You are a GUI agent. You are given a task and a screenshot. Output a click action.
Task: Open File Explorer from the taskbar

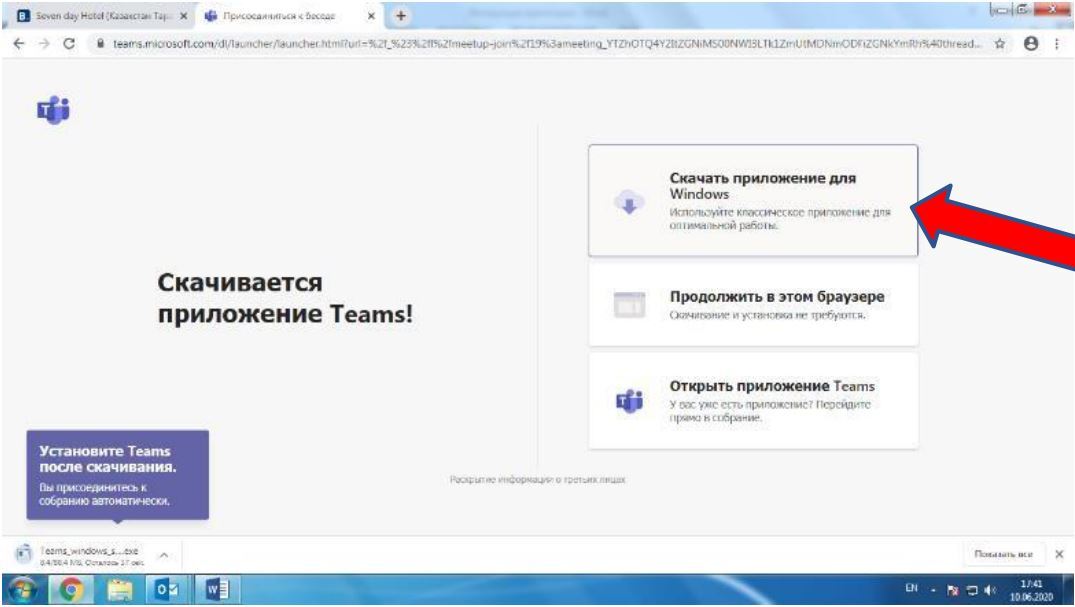pyautogui.click(x=120, y=590)
